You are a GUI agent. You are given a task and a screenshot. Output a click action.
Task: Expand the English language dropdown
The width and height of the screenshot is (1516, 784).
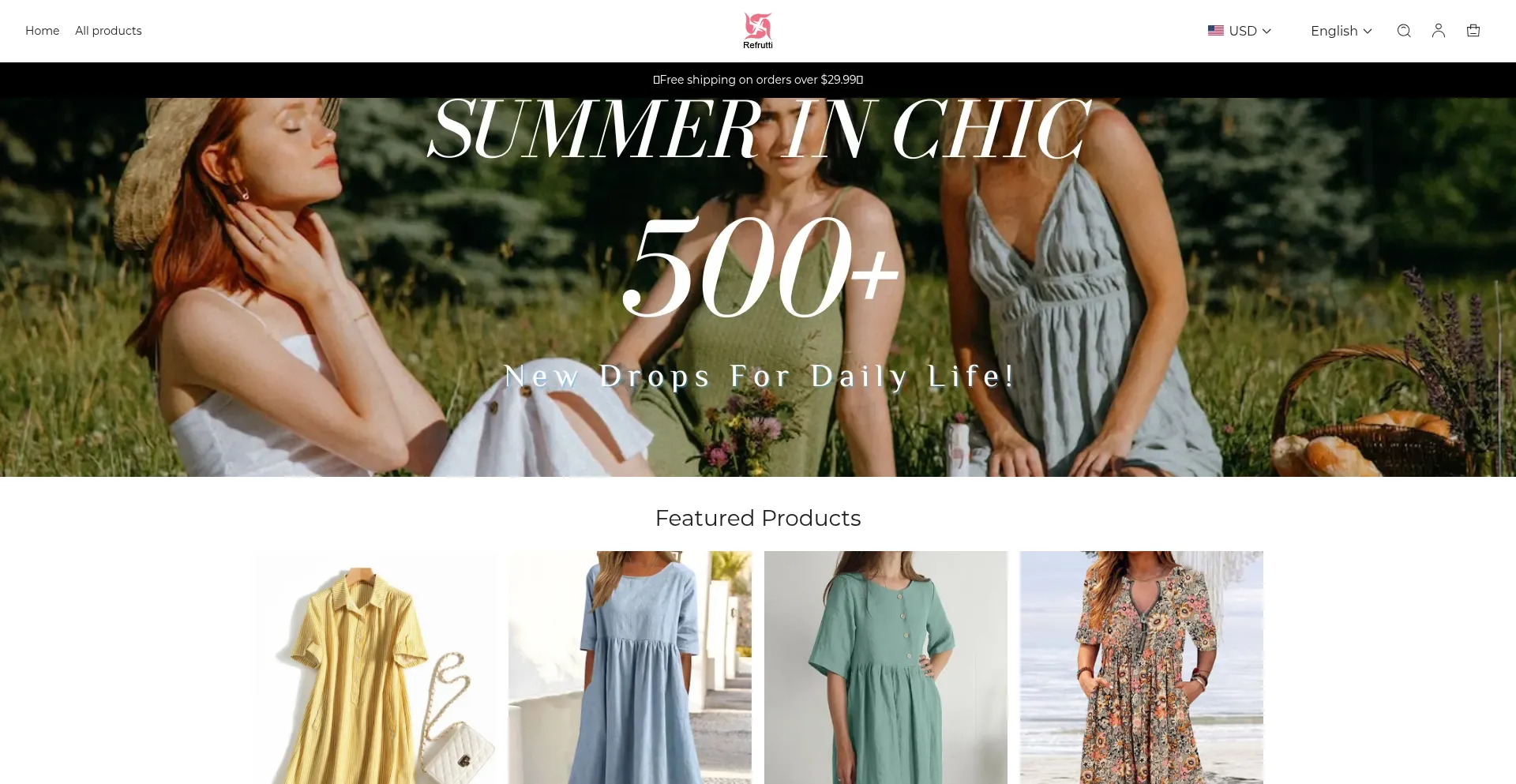(x=1342, y=31)
